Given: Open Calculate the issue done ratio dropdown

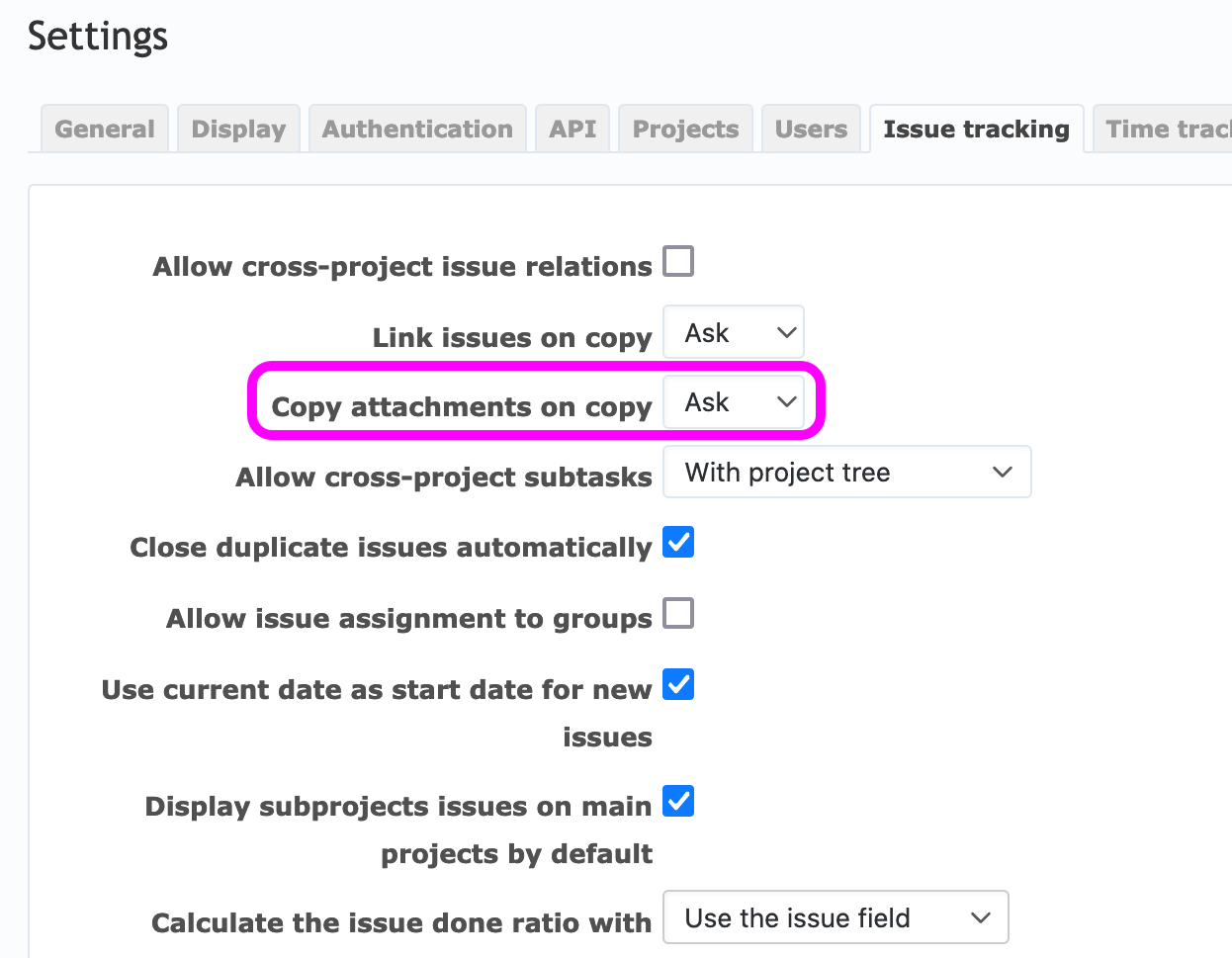Looking at the screenshot, I should click(836, 917).
